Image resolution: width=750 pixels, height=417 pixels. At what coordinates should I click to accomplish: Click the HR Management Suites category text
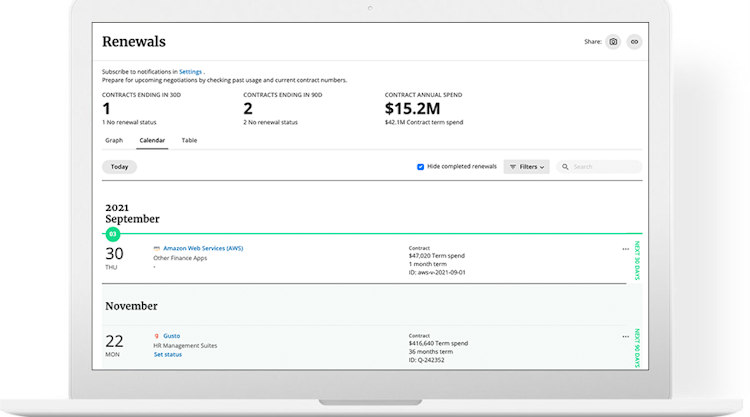185,346
